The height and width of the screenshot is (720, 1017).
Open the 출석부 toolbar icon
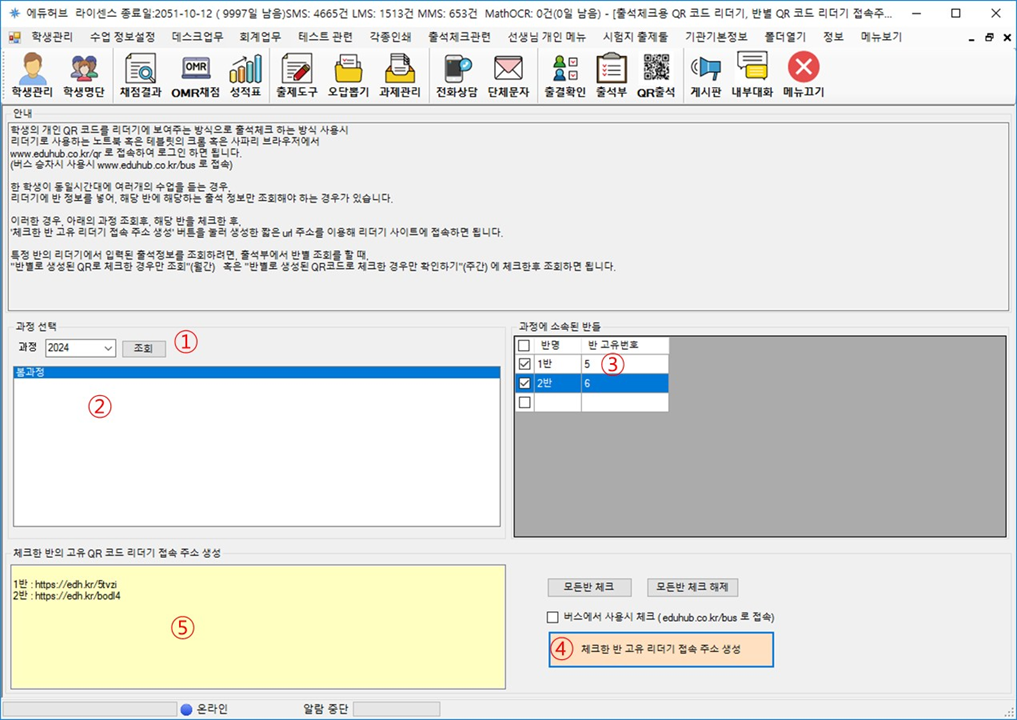(611, 75)
